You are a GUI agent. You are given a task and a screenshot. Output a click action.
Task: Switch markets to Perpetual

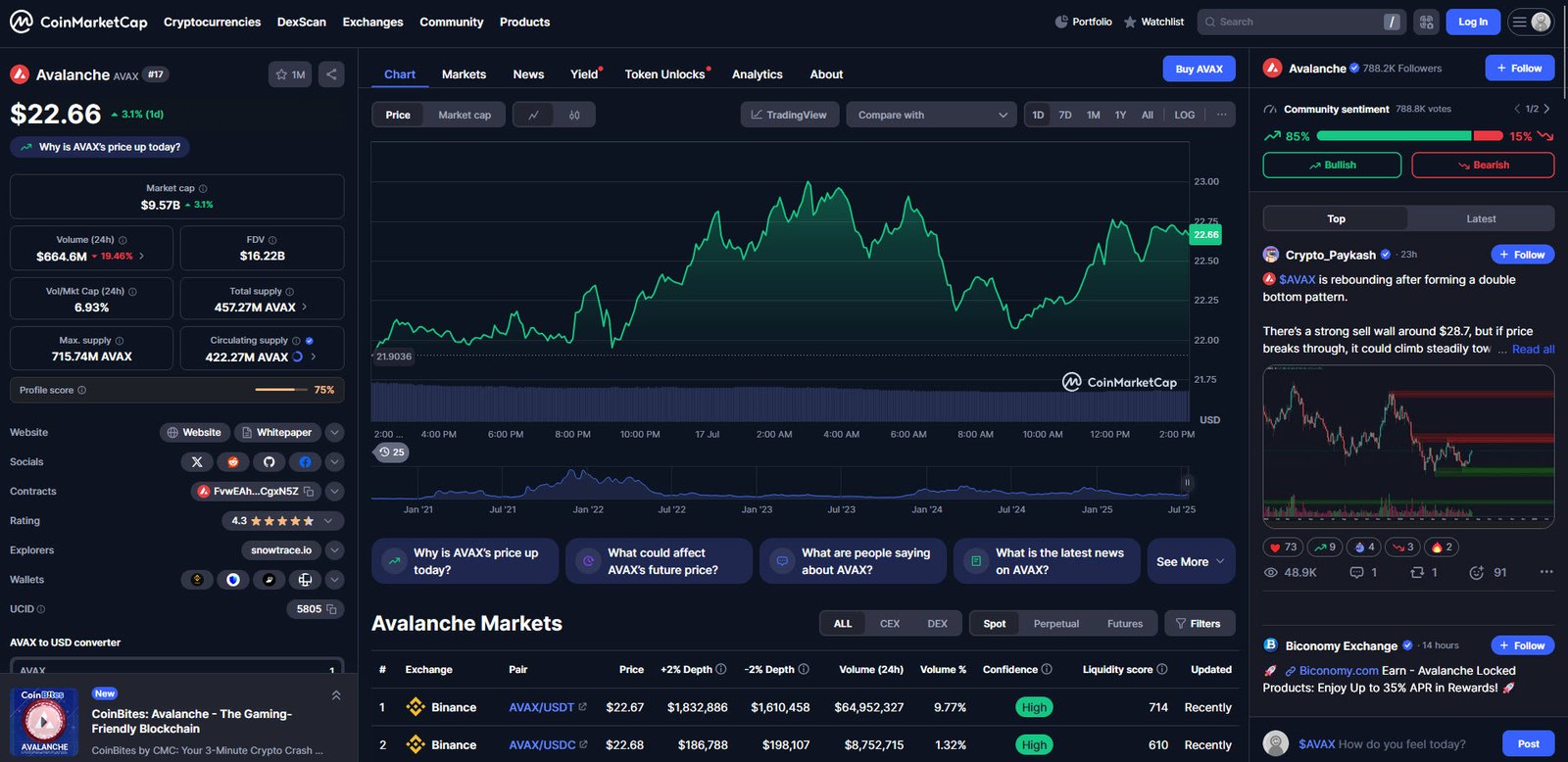[x=1056, y=624]
